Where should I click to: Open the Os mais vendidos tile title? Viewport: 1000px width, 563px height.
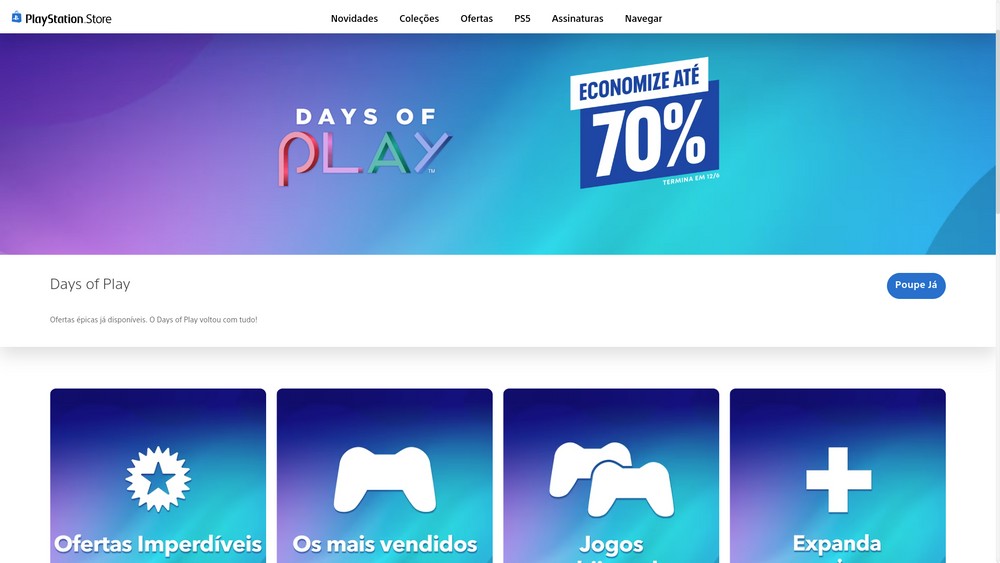[385, 544]
